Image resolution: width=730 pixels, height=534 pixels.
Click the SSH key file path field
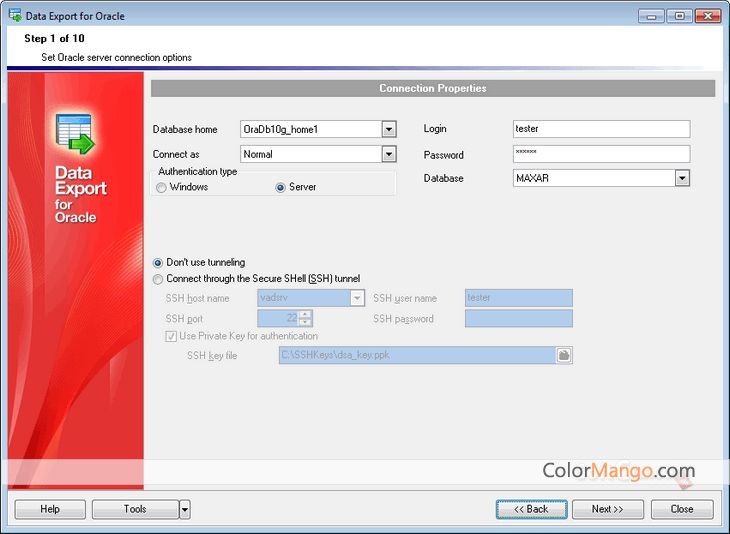tap(417, 355)
